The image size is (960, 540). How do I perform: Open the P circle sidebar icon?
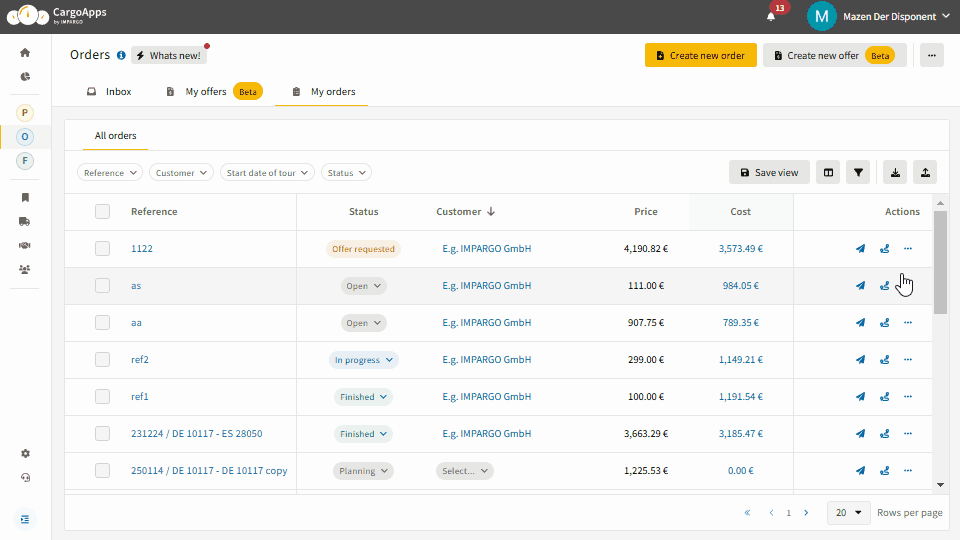coord(25,113)
